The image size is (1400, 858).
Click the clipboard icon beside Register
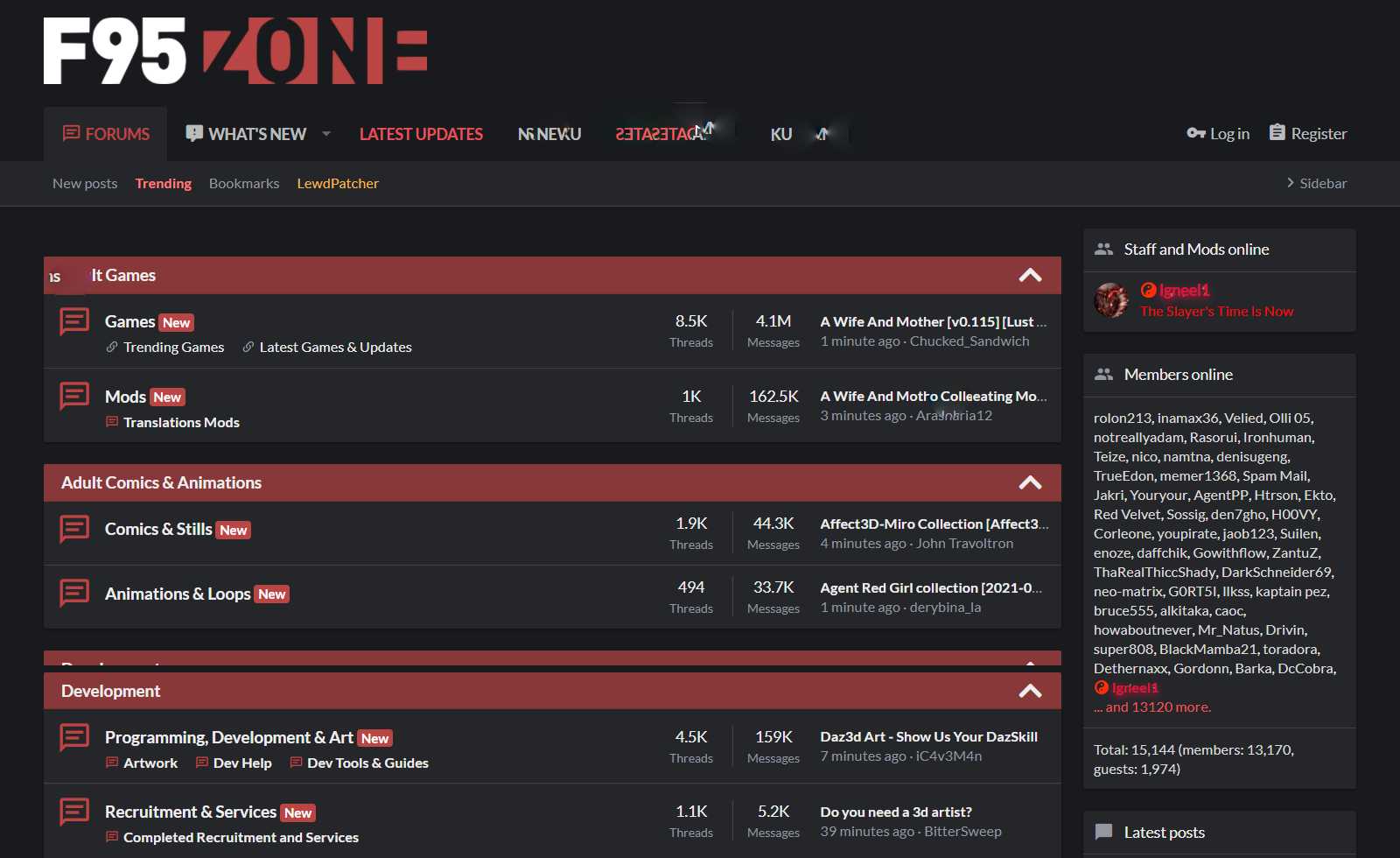click(x=1277, y=132)
